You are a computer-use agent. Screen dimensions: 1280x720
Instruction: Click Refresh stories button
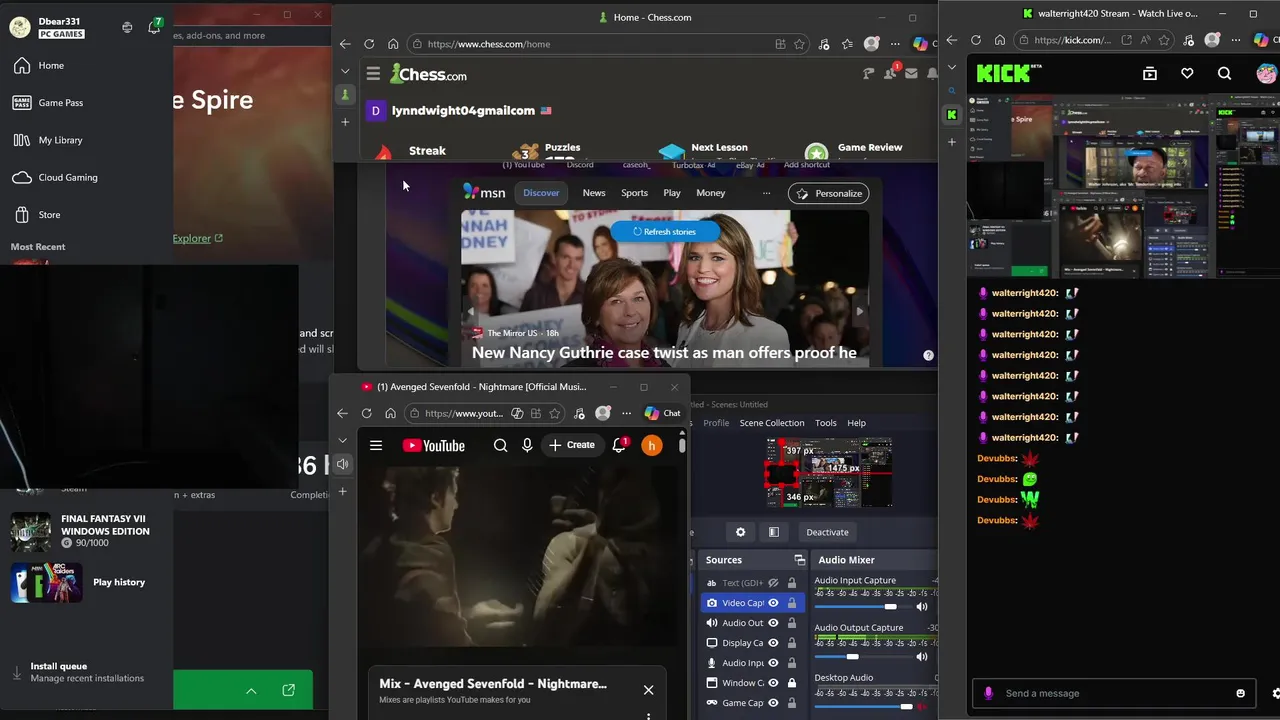tap(665, 231)
